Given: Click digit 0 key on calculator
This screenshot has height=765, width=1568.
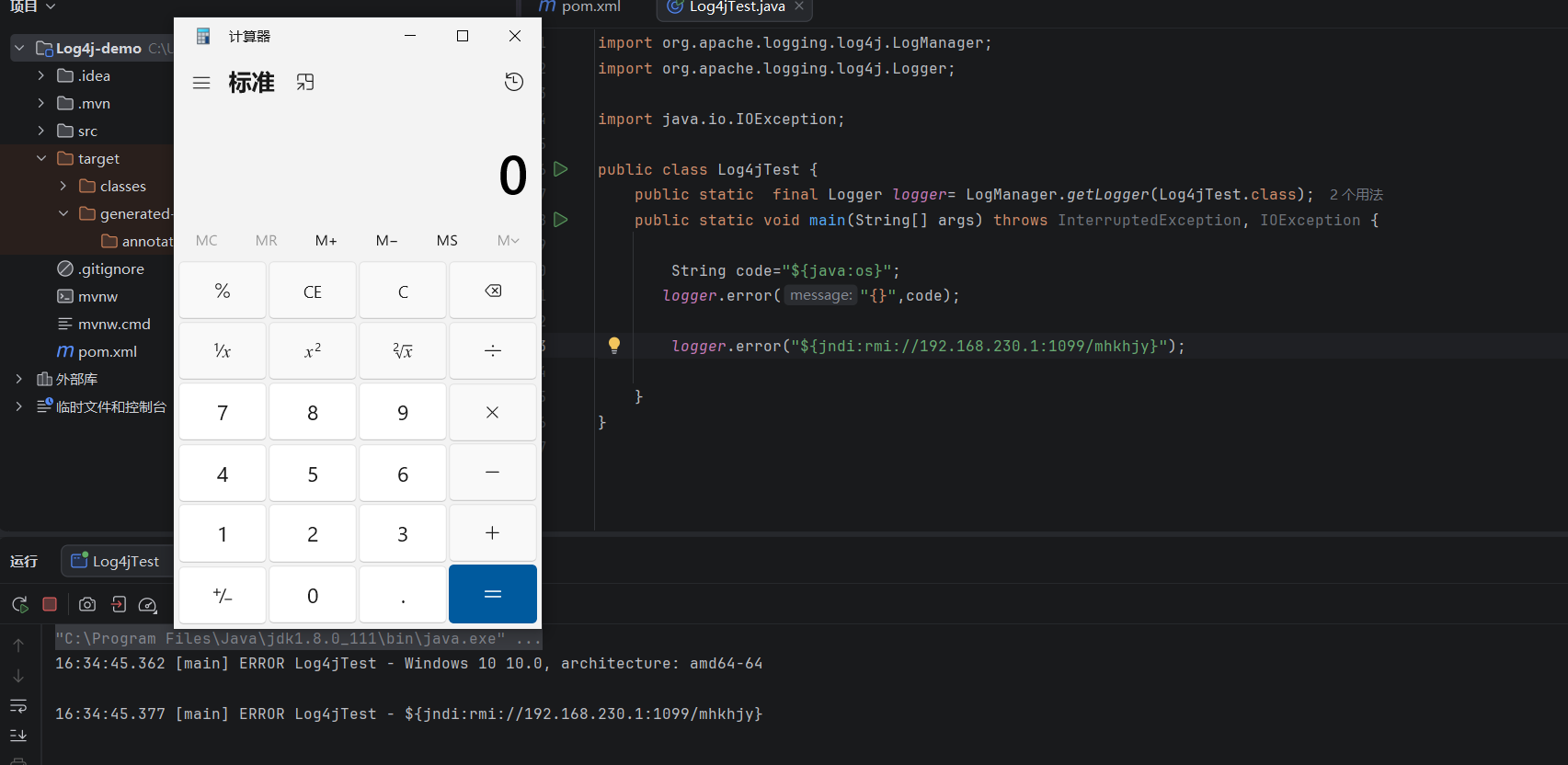Looking at the screenshot, I should point(313,595).
